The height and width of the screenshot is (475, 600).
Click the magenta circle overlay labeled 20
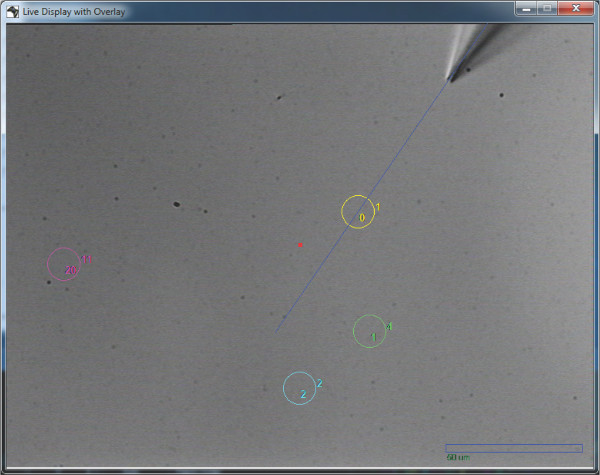pyautogui.click(x=64, y=264)
